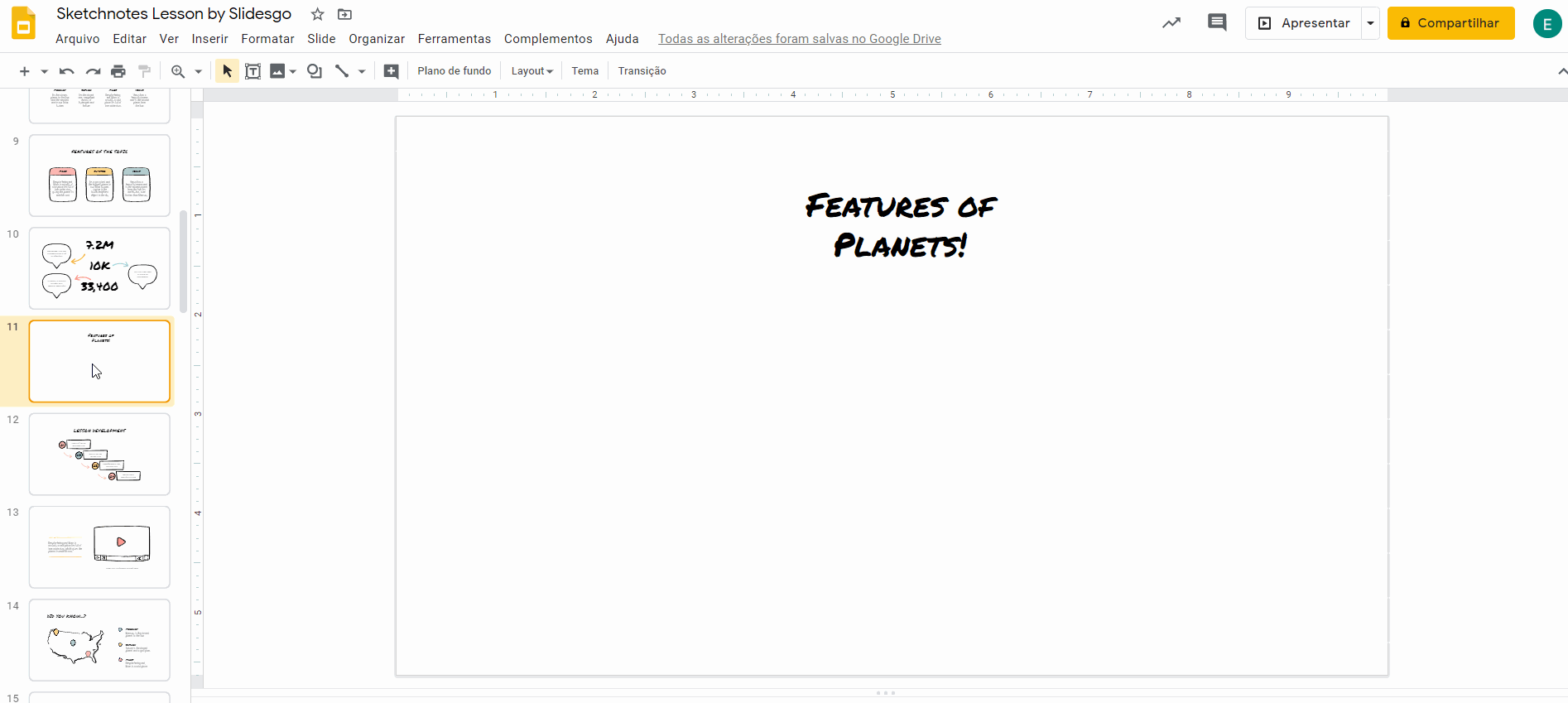Add a comment from toolbar
The width and height of the screenshot is (1568, 703).
click(x=392, y=71)
